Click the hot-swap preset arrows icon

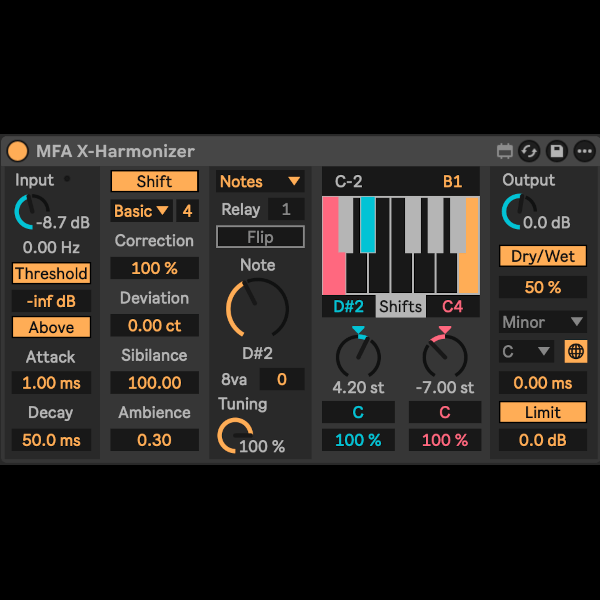[530, 151]
